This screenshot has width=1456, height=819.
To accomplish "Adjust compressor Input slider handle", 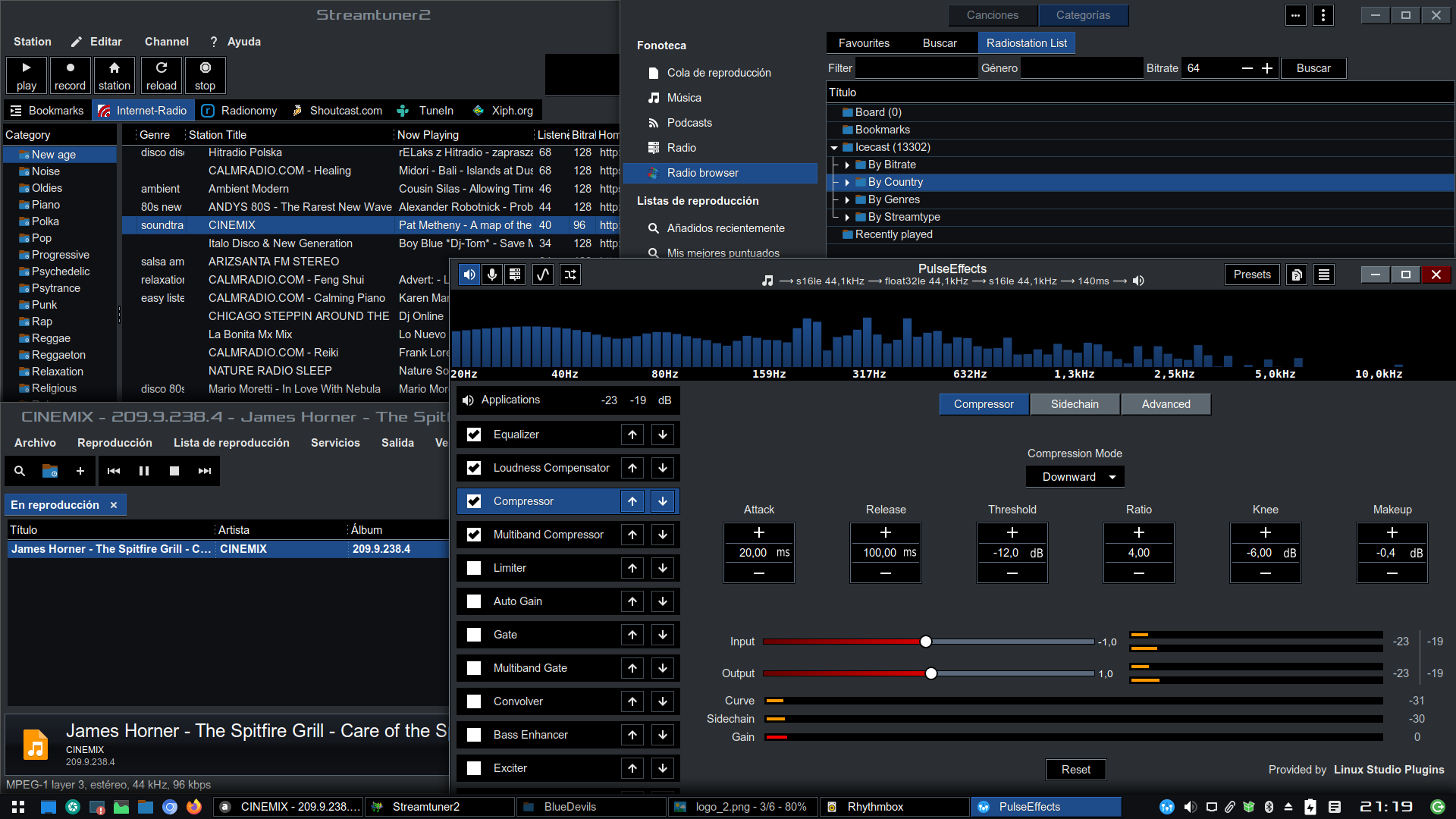I will tap(926, 642).
